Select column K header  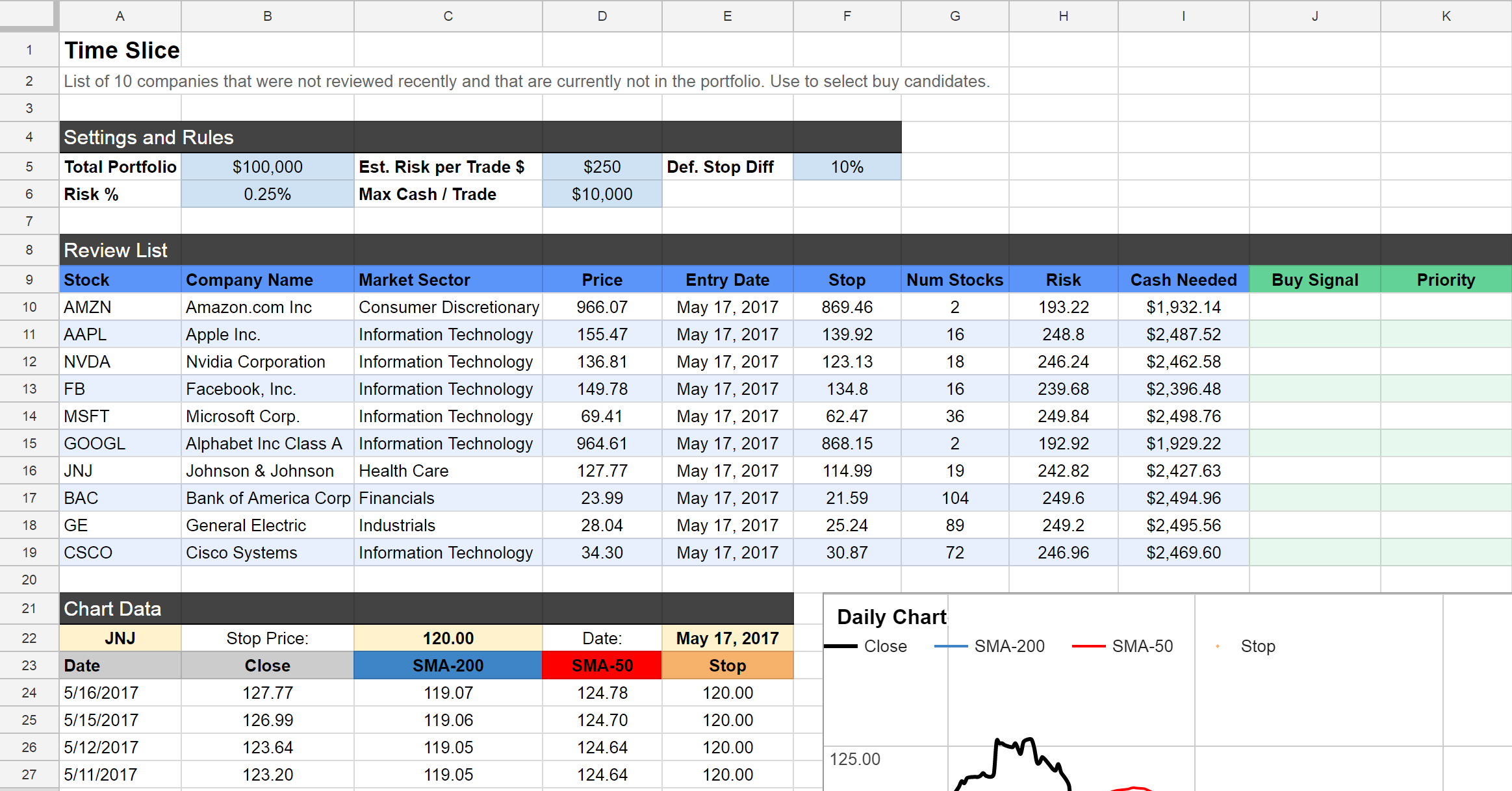(1446, 16)
